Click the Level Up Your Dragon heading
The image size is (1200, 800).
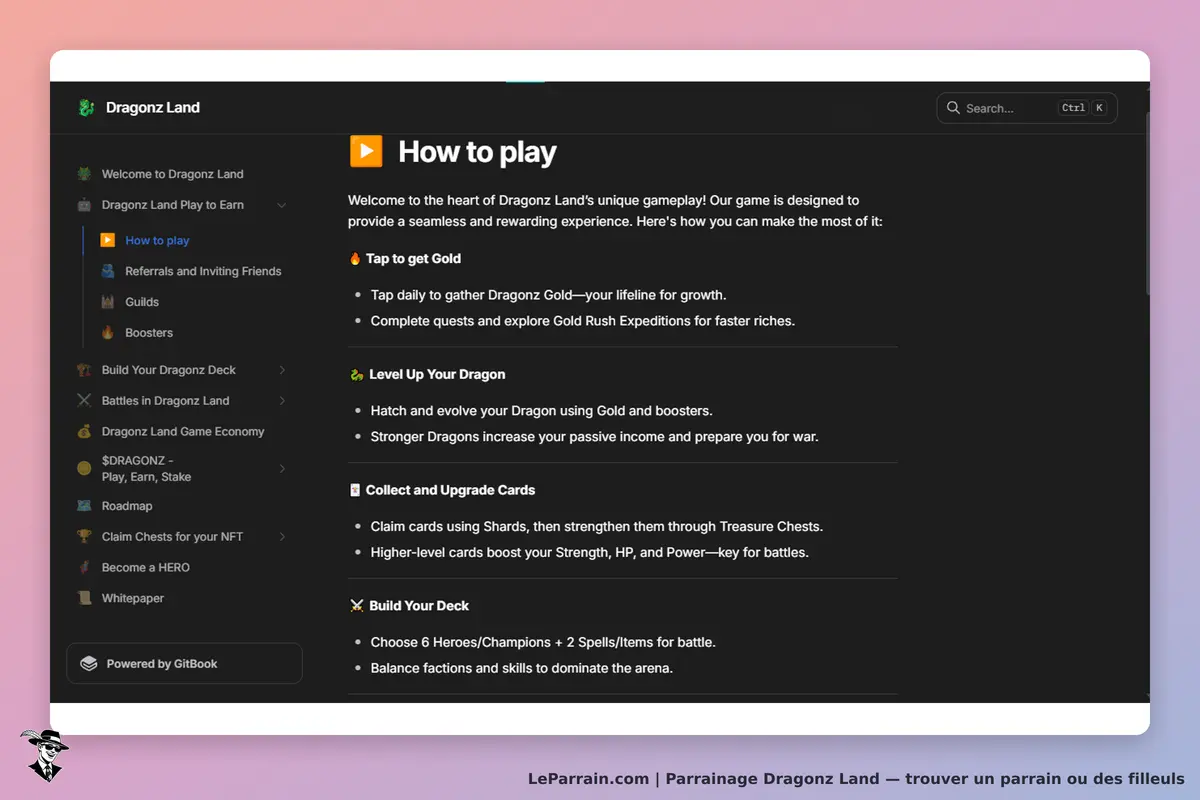[437, 375]
